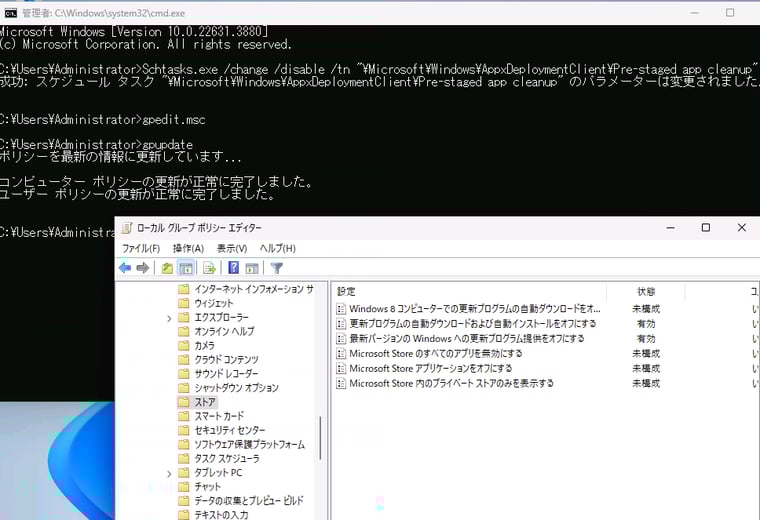Click icon of Windows 8 コンピューター policy
760x520 pixels.
pos(341,309)
